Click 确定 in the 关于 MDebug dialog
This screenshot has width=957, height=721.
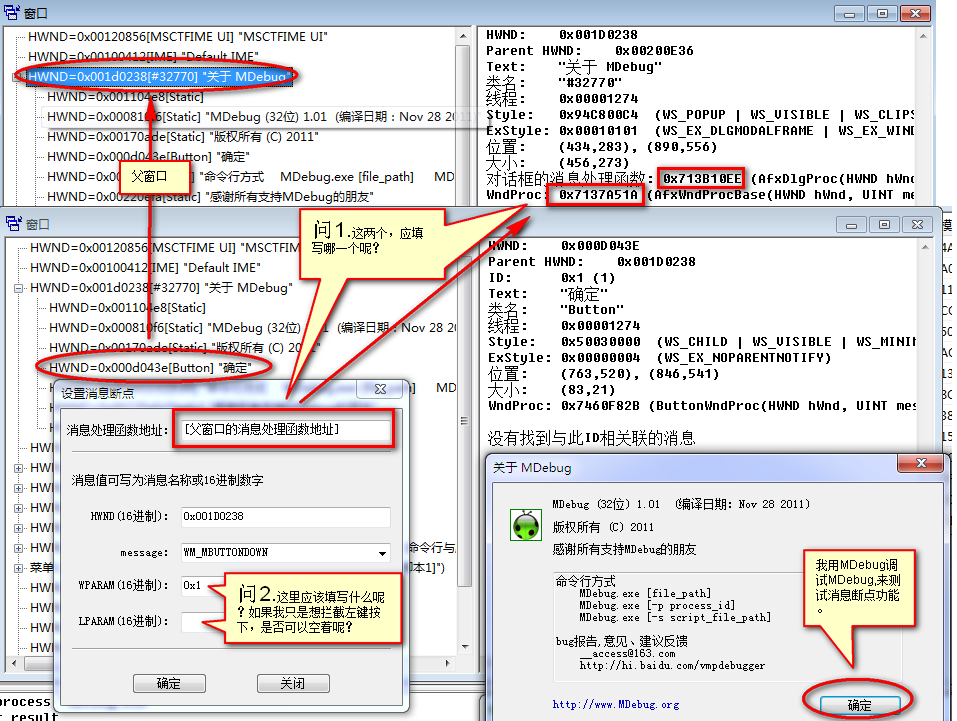pos(859,705)
